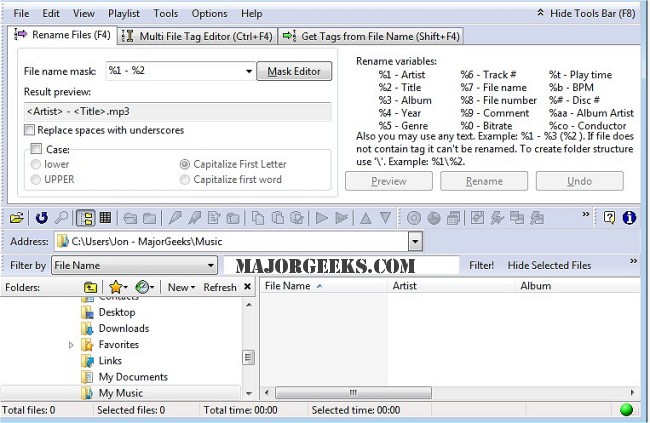This screenshot has height=423, width=650.
Task: Click the yellow question mark help icon
Action: (x=609, y=218)
